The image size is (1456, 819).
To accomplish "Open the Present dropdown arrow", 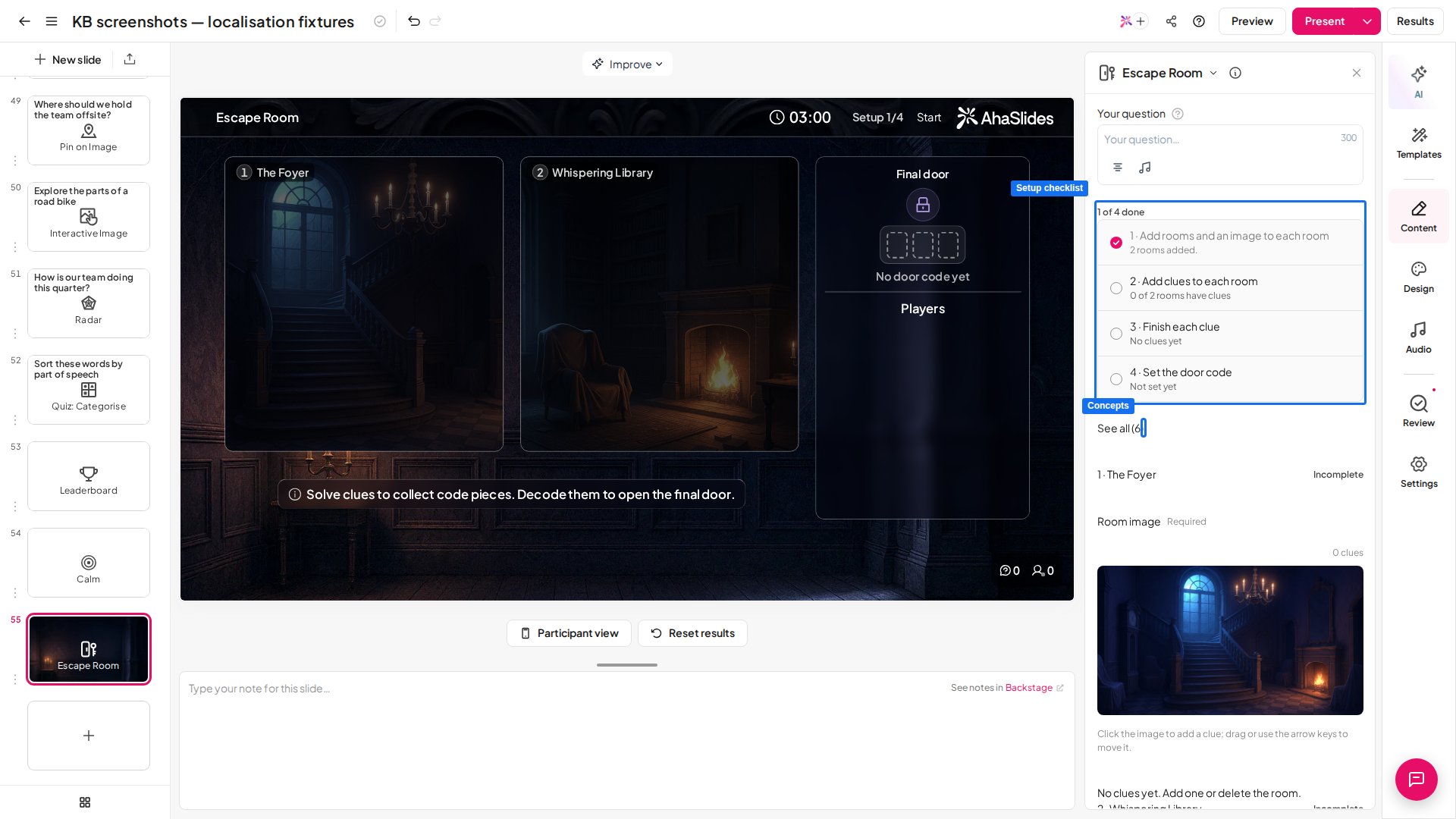I will coord(1367,21).
